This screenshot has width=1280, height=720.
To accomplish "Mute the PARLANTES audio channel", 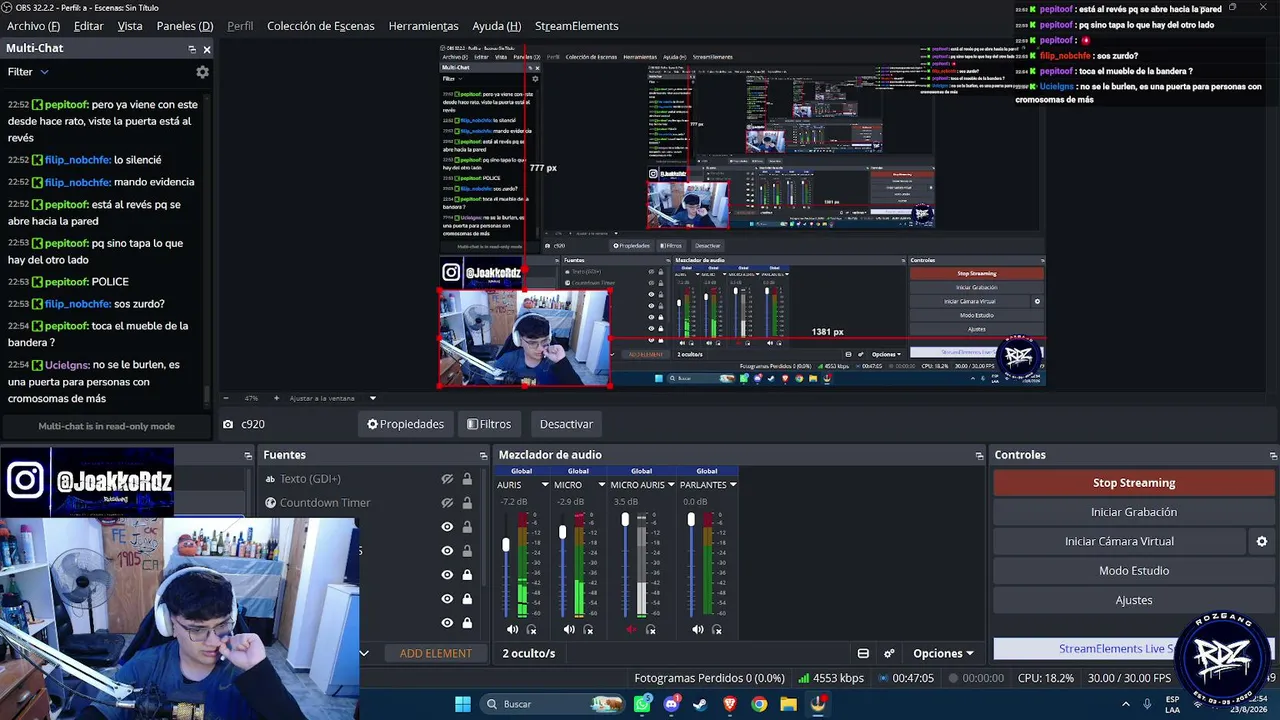I will [698, 629].
